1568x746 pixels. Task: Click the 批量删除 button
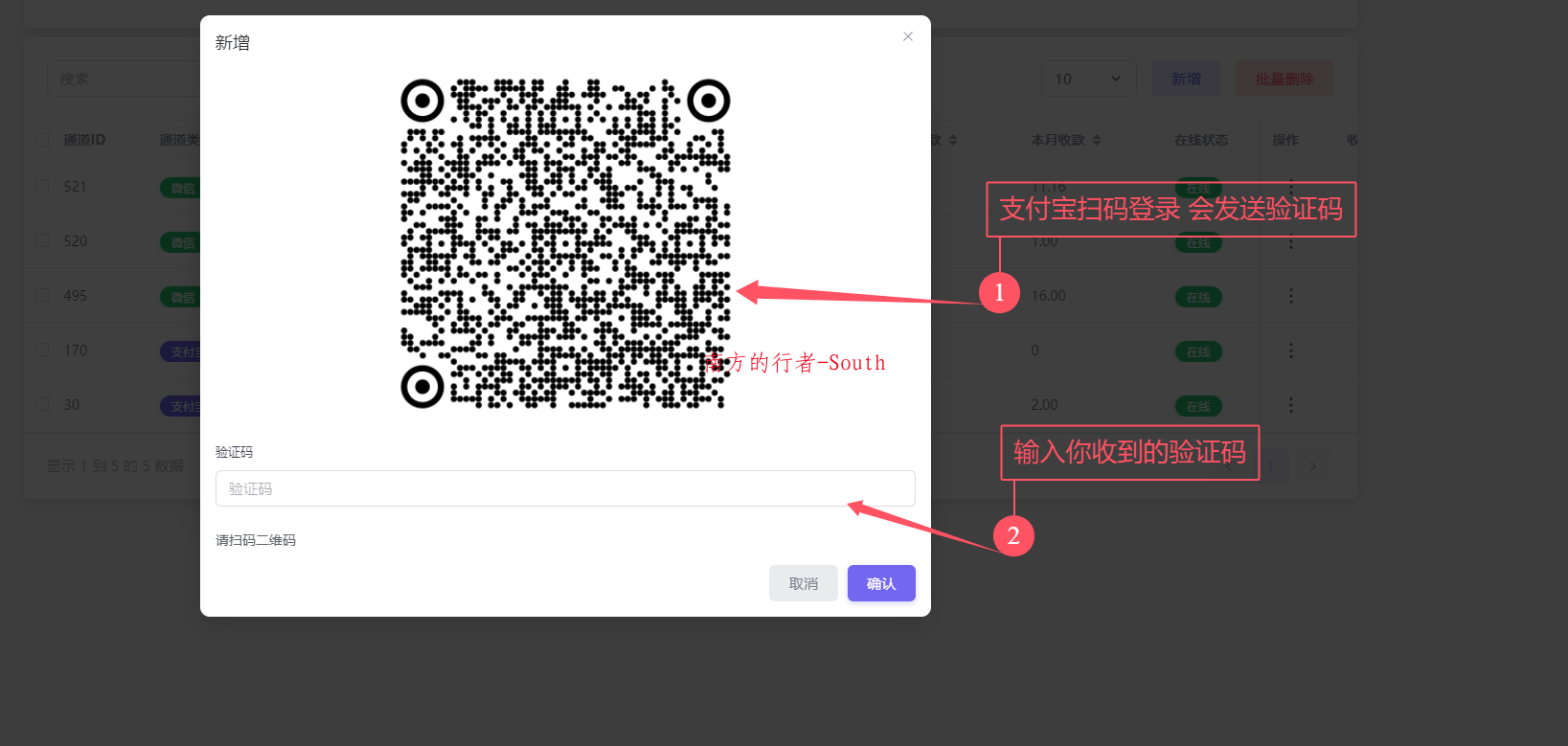pos(1284,79)
